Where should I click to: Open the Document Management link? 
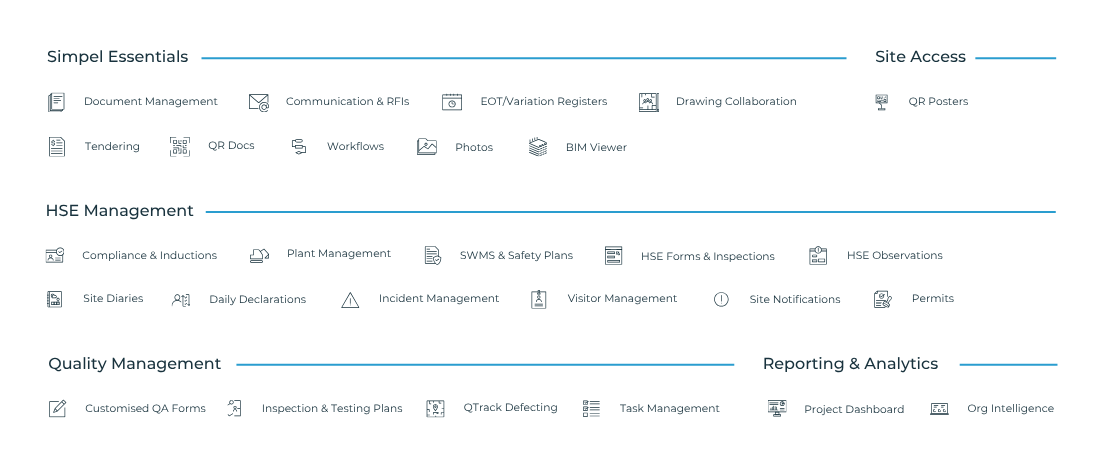pos(151,102)
